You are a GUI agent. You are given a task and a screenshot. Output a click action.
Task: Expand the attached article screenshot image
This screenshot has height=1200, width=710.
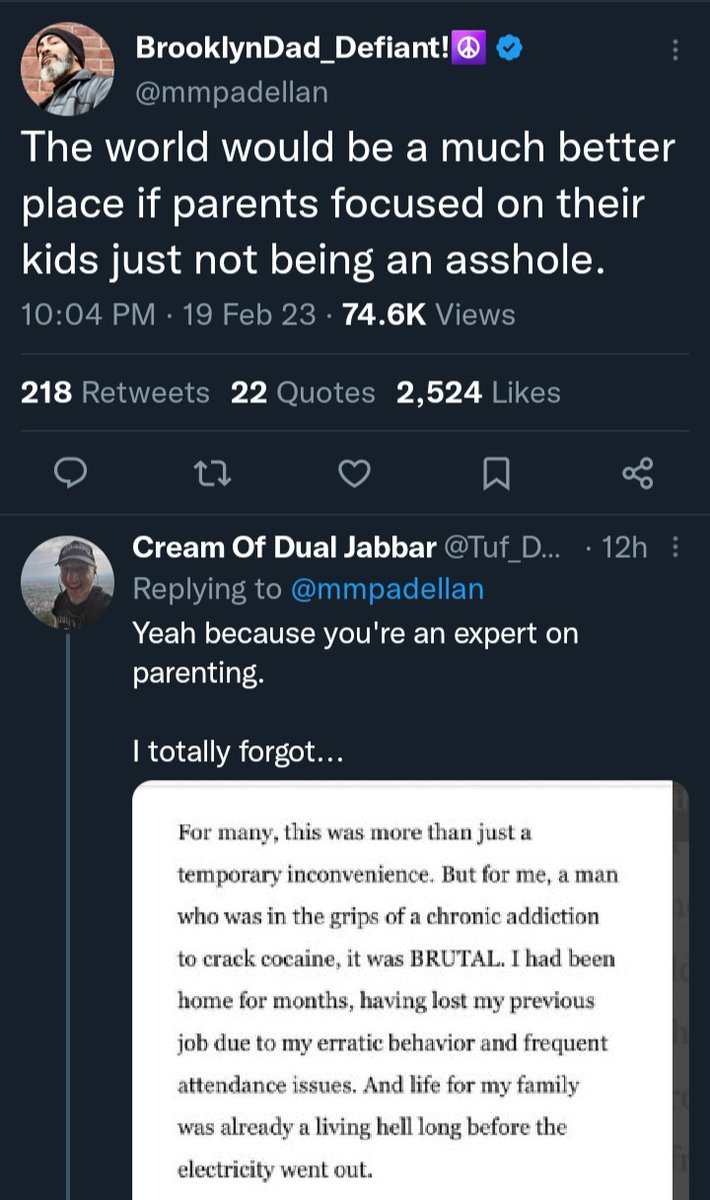[410, 990]
